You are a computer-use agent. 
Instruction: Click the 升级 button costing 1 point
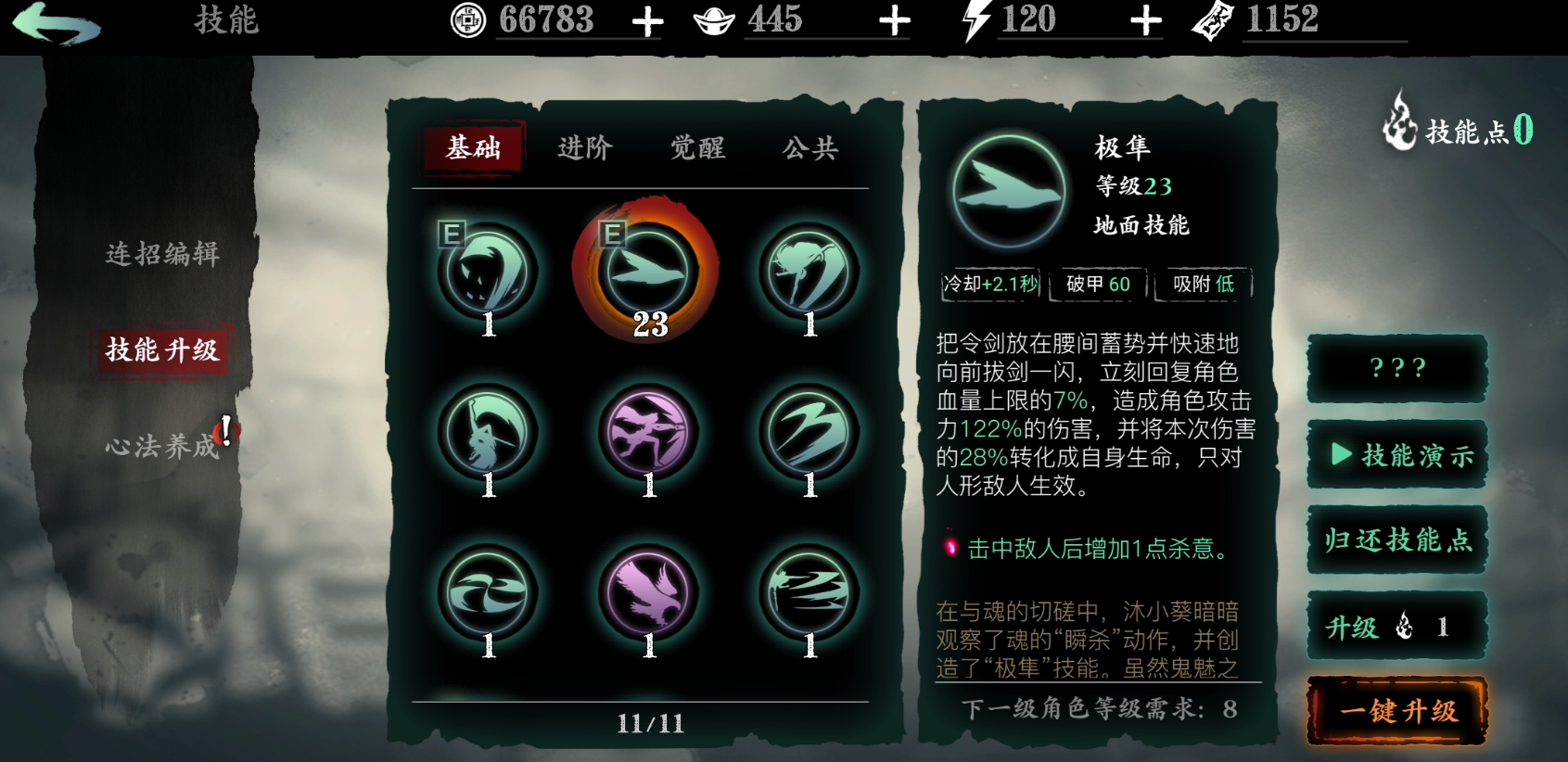(x=1397, y=627)
